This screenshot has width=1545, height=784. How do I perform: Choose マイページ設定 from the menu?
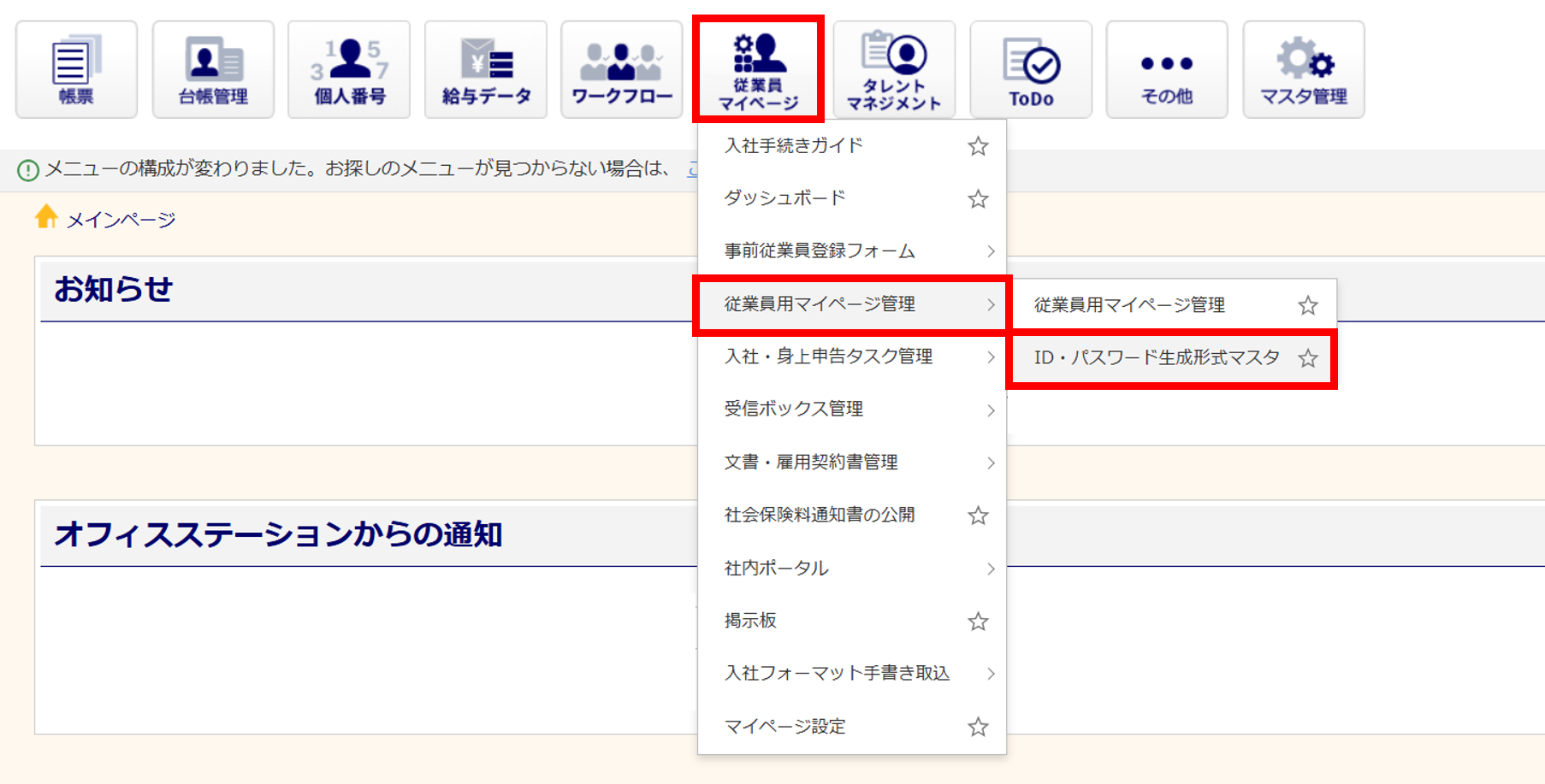tap(784, 727)
